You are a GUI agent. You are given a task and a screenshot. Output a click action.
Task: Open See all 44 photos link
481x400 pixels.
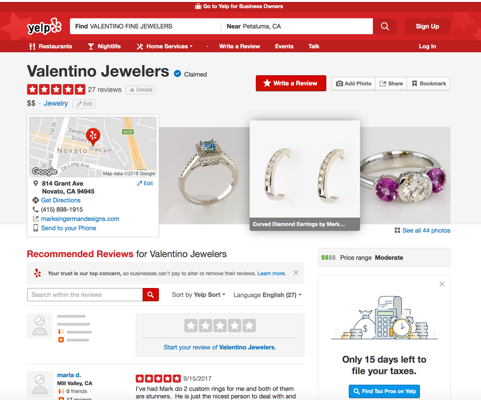[422, 230]
